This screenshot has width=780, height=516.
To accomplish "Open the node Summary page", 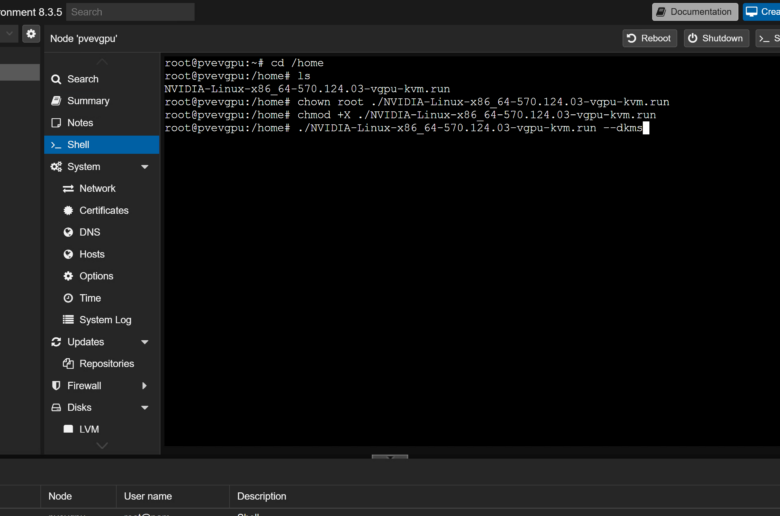I will 102,101.
